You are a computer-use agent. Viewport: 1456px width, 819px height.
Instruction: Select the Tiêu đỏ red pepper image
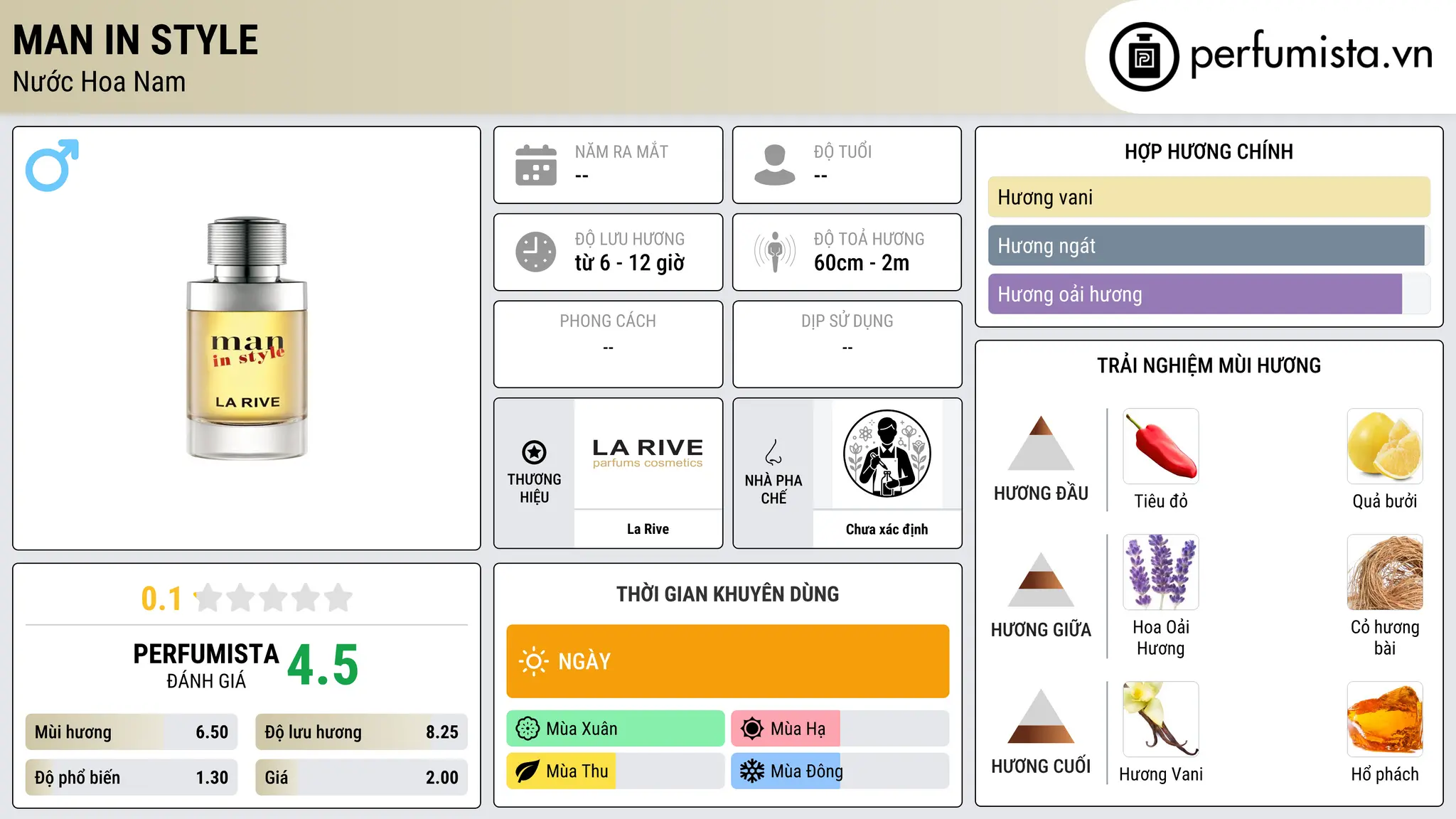pyautogui.click(x=1161, y=446)
